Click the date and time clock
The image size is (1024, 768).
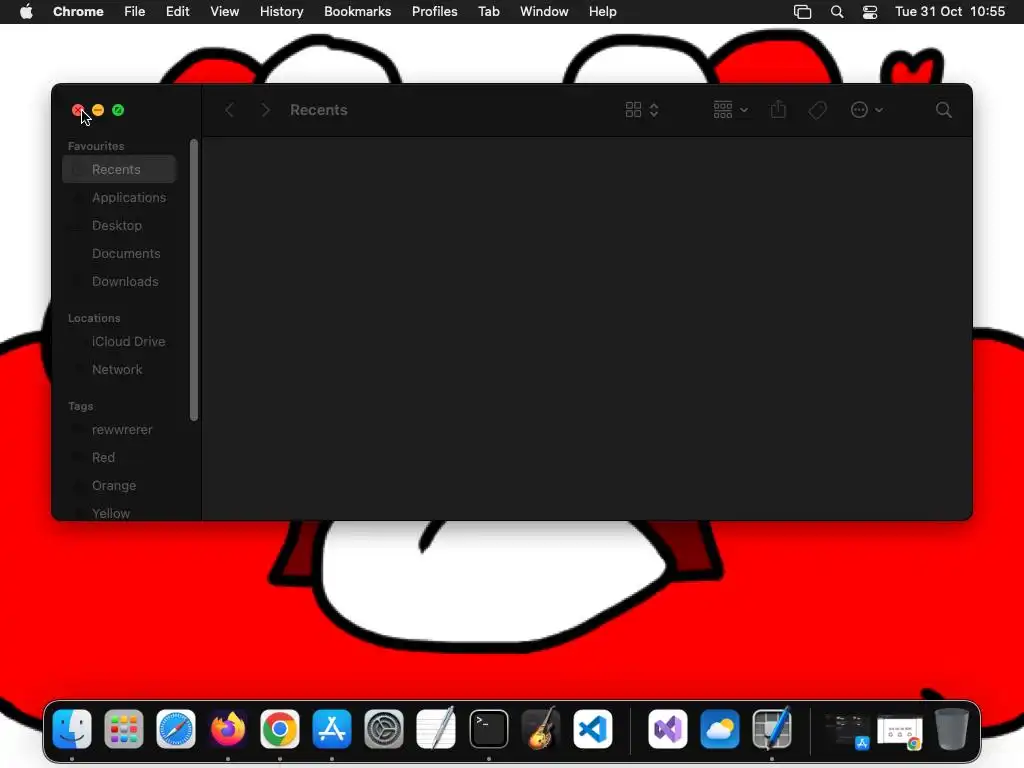tap(950, 12)
